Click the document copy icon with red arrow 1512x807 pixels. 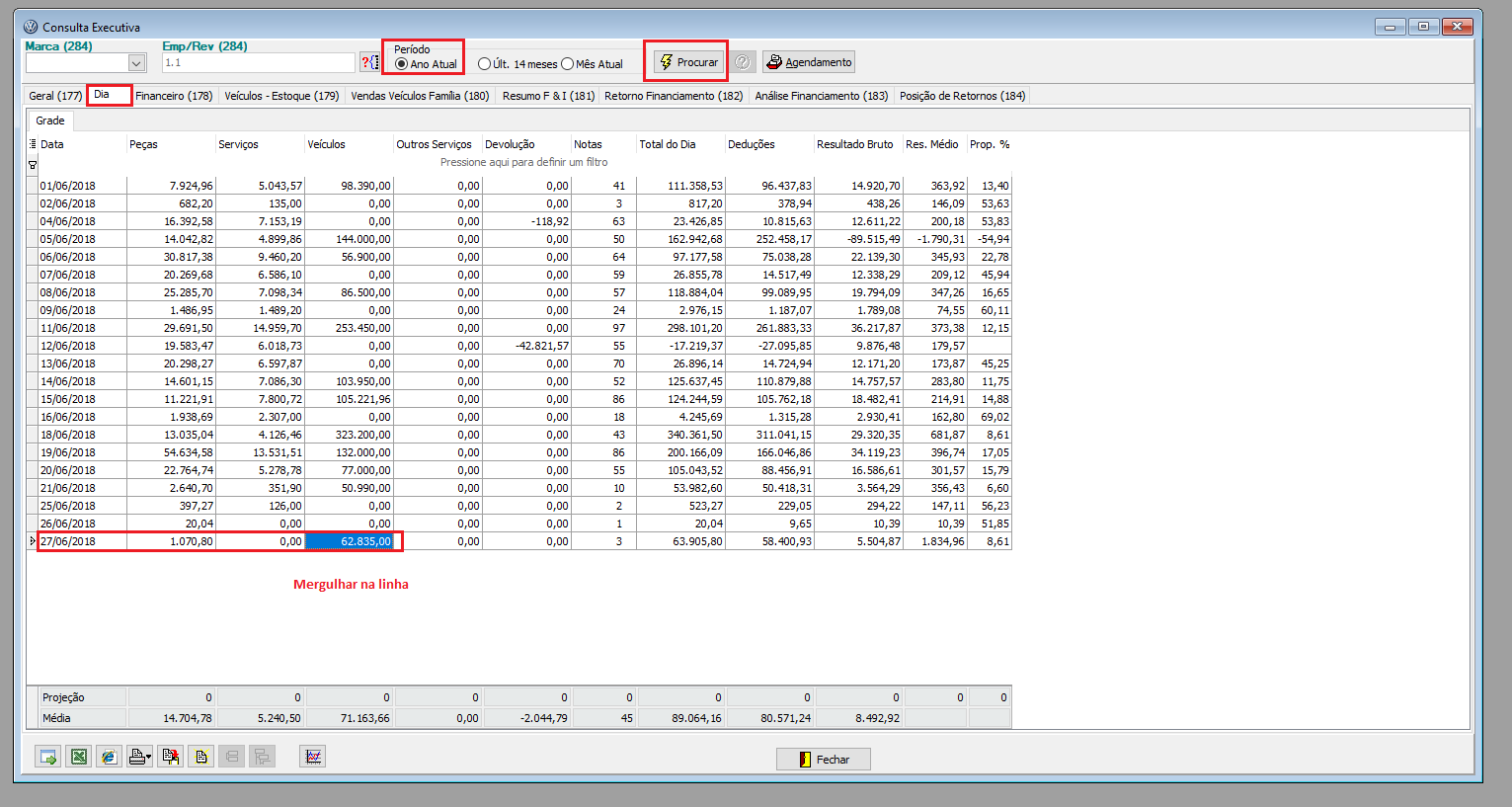tap(170, 757)
